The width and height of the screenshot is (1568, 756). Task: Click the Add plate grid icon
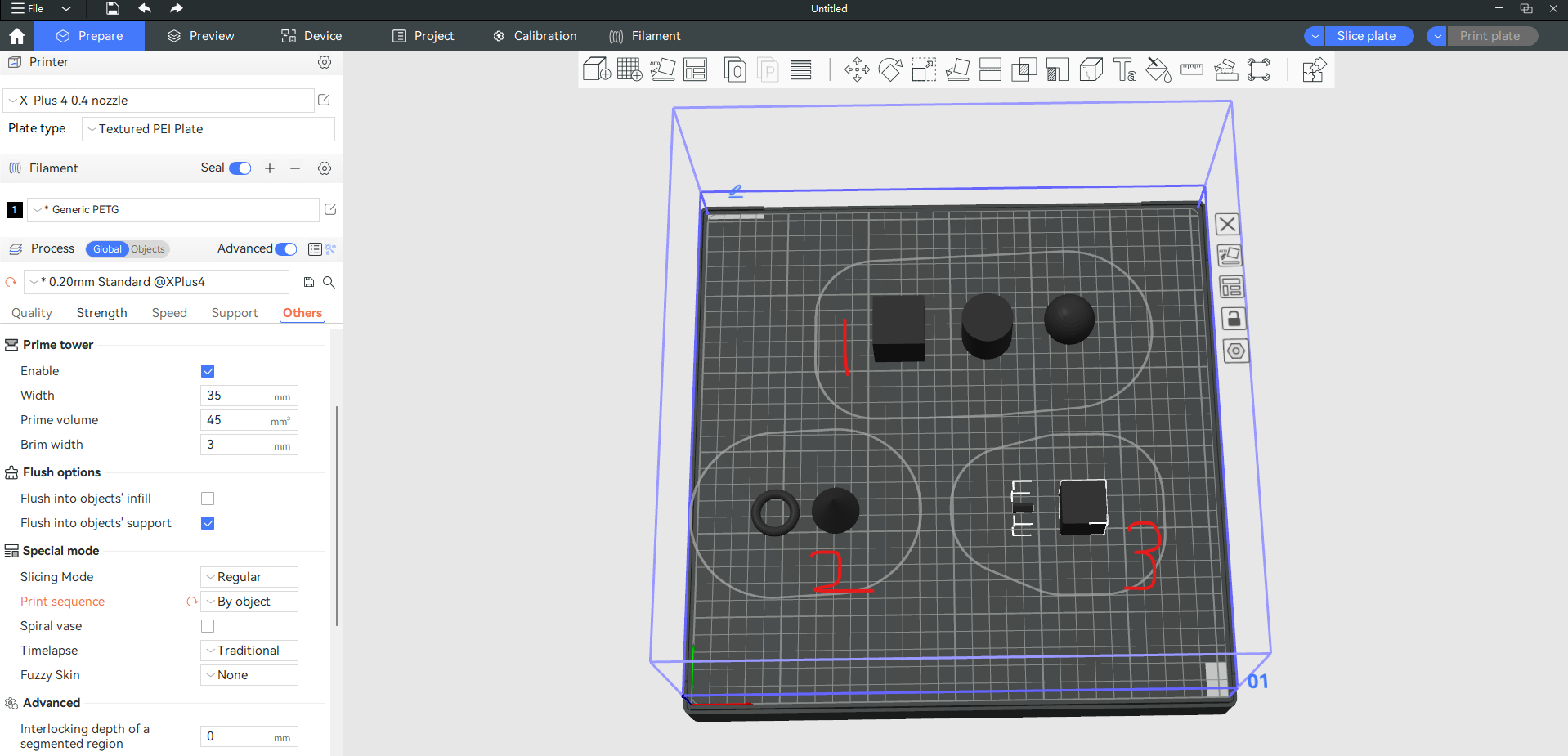629,69
